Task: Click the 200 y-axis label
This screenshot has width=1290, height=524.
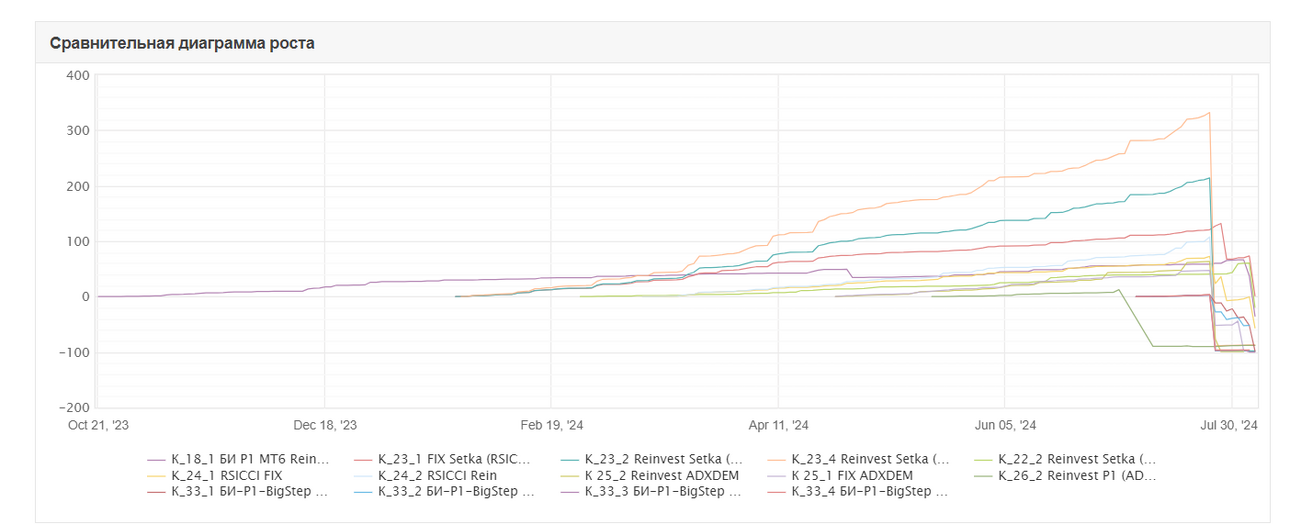Action: [79, 186]
